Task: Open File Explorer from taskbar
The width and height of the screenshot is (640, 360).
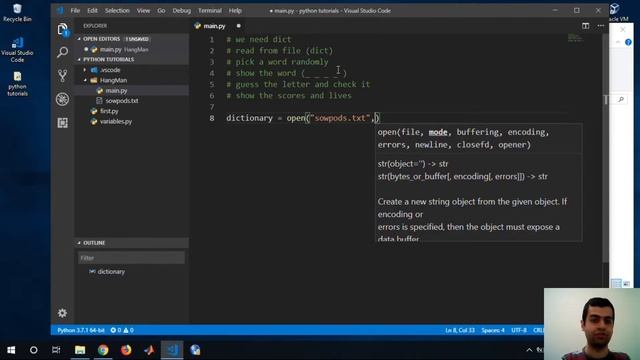Action: [80, 350]
